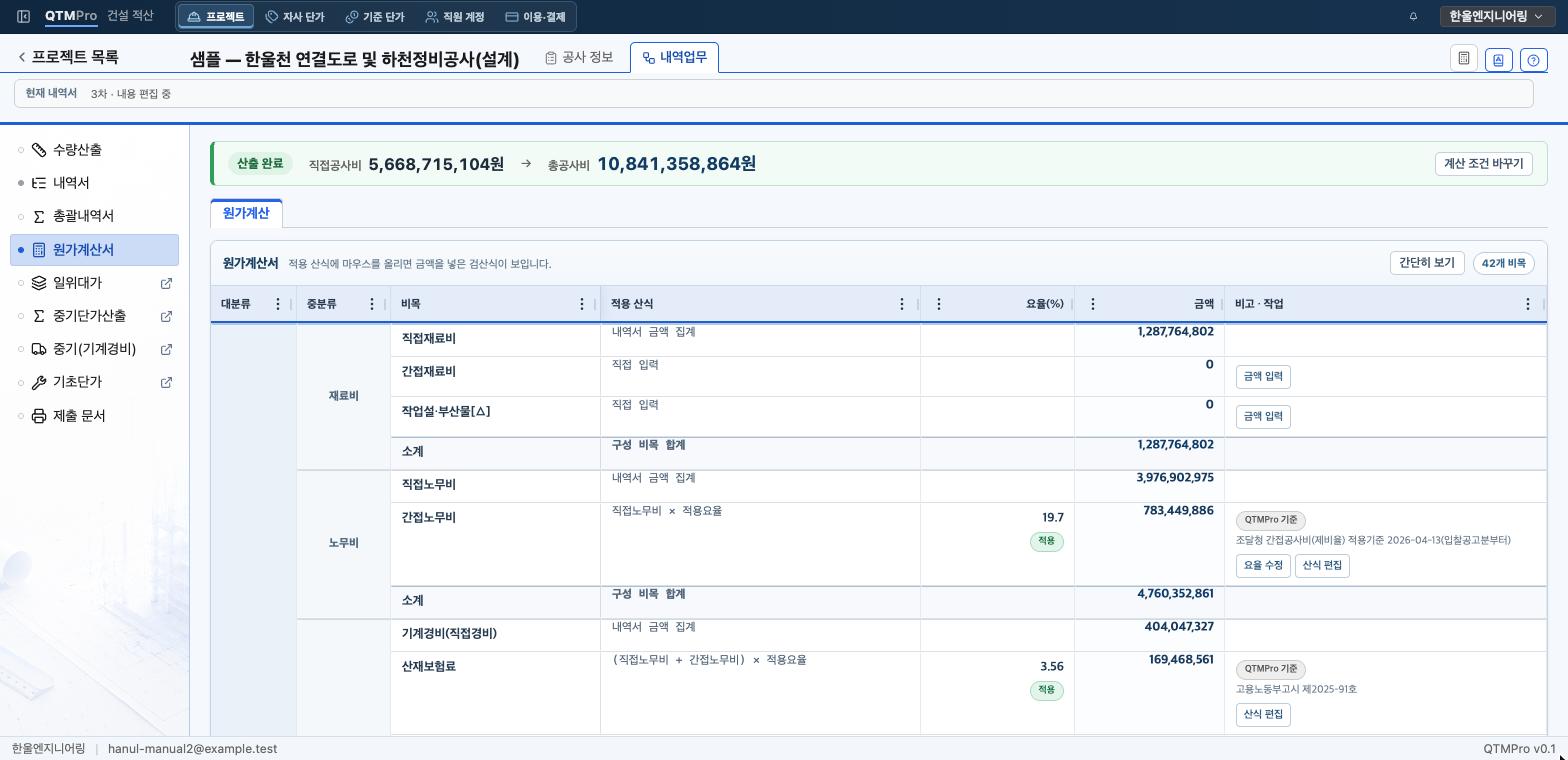Open 총괄내역서 in the sidebar
This screenshot has width=1568, height=760.
[x=95, y=216]
